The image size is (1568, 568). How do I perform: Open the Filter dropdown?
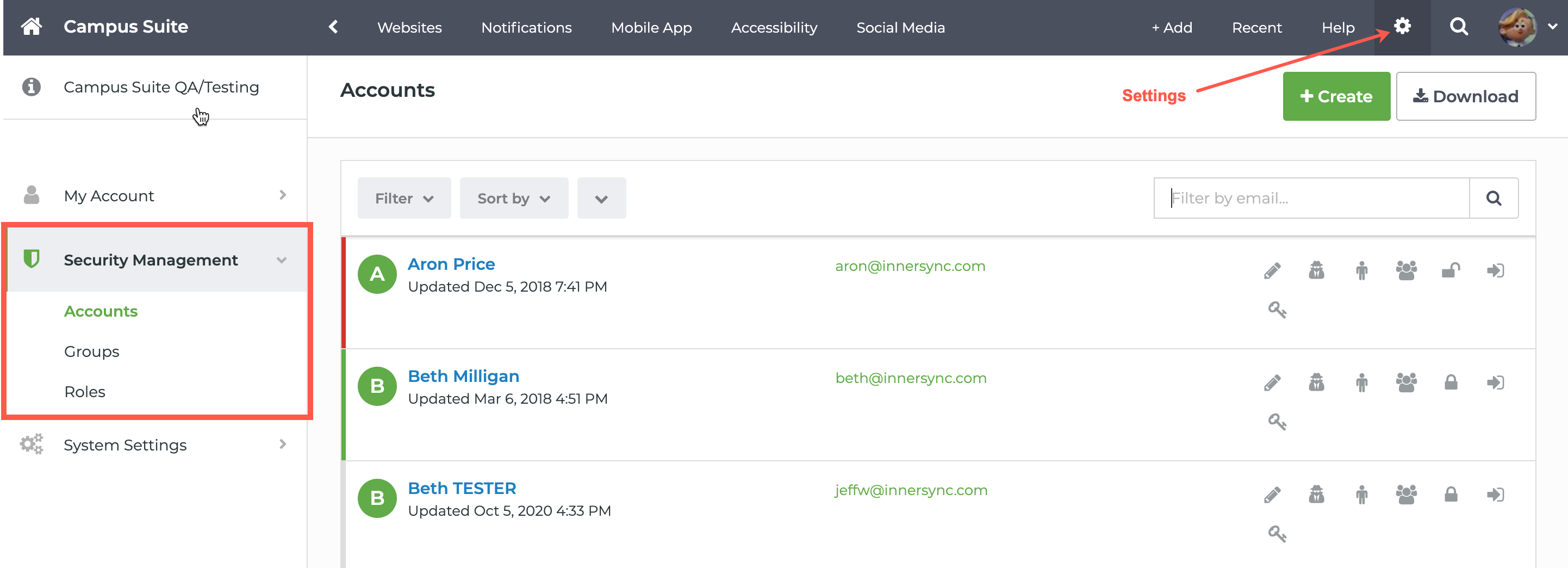(403, 198)
